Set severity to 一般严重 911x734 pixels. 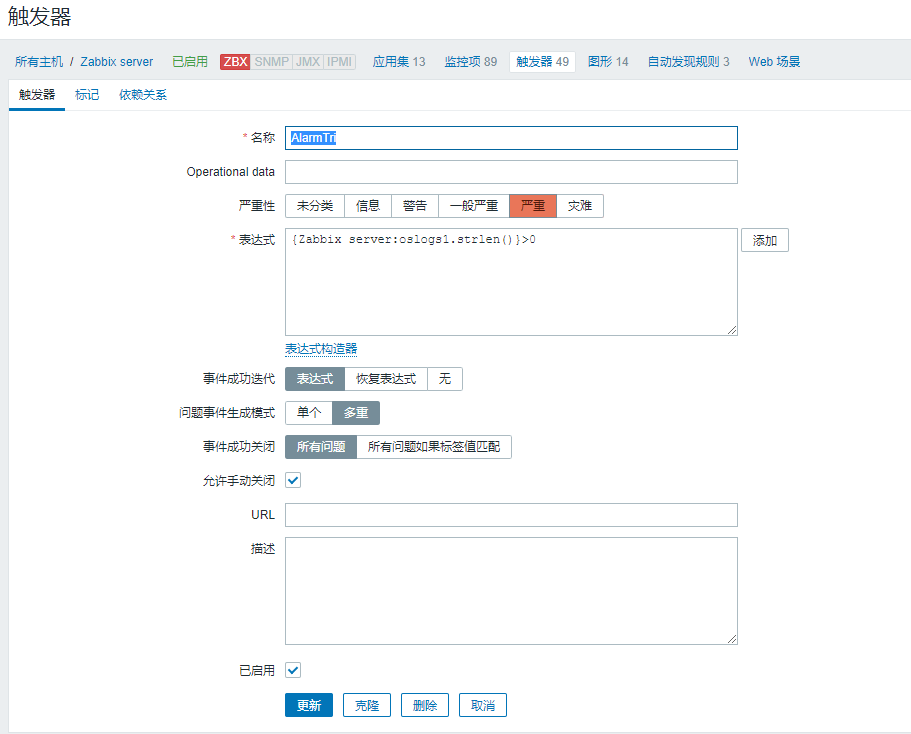[474, 206]
